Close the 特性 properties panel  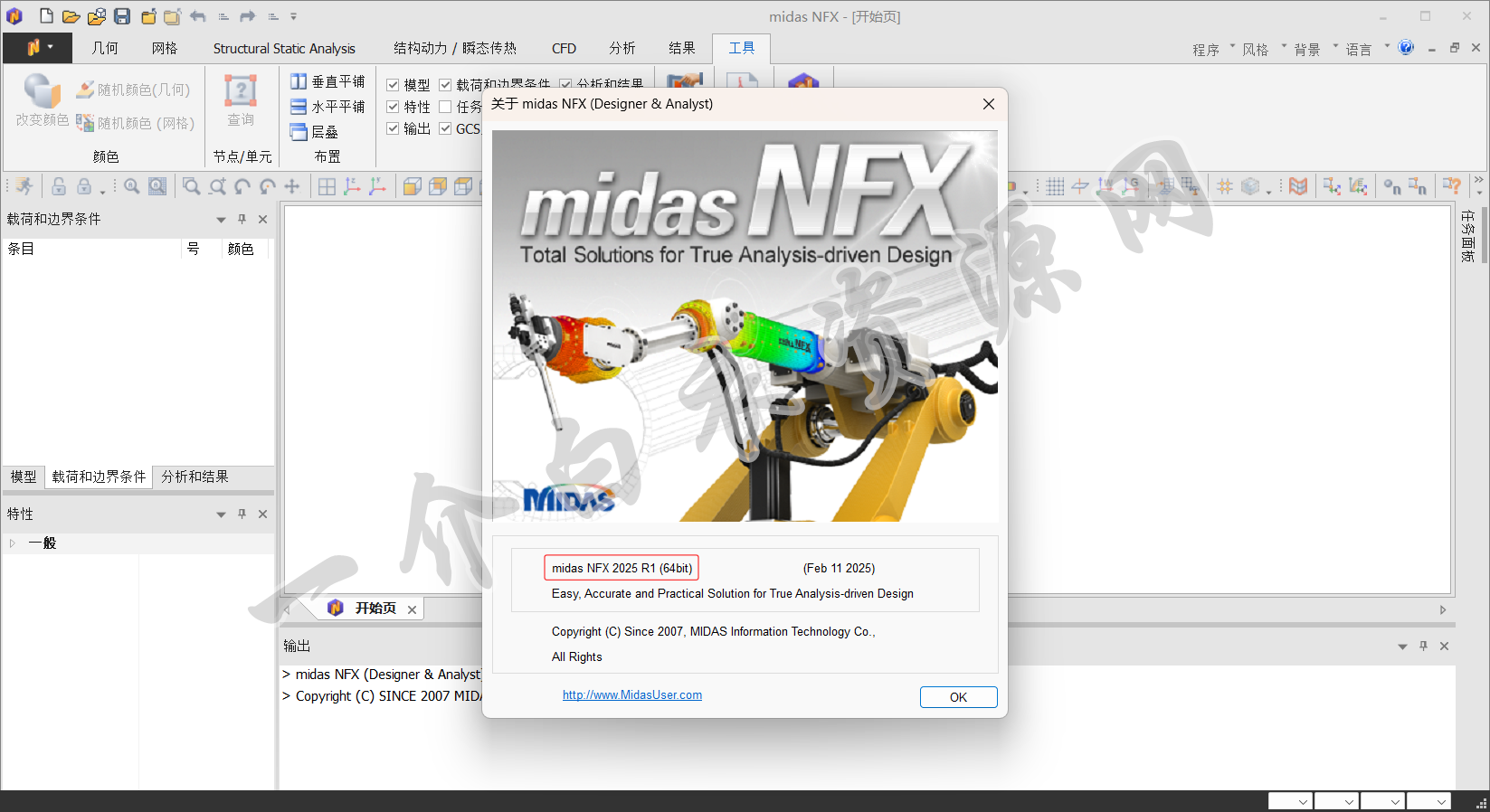262,514
